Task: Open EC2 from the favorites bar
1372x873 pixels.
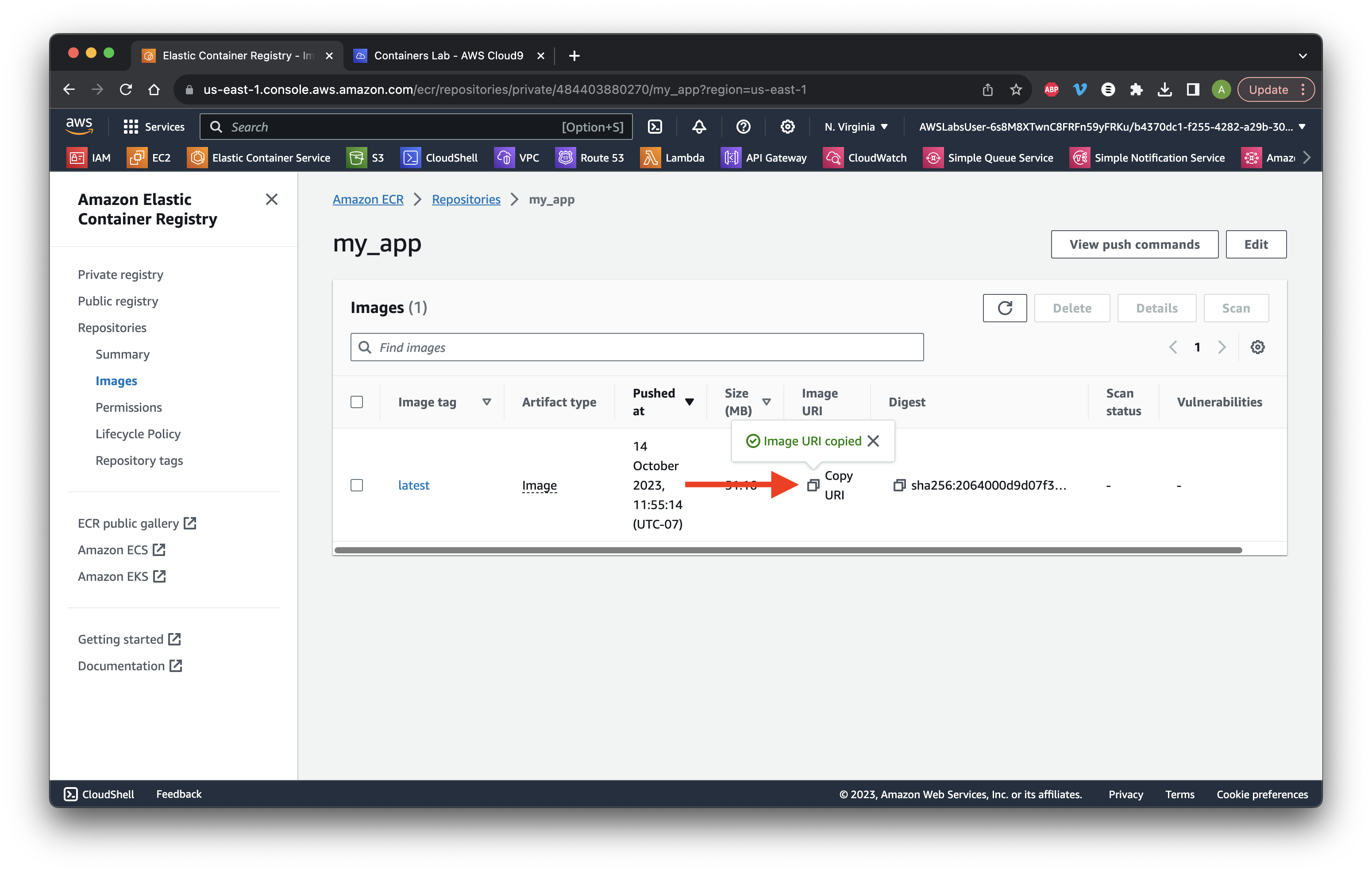Action: click(149, 158)
